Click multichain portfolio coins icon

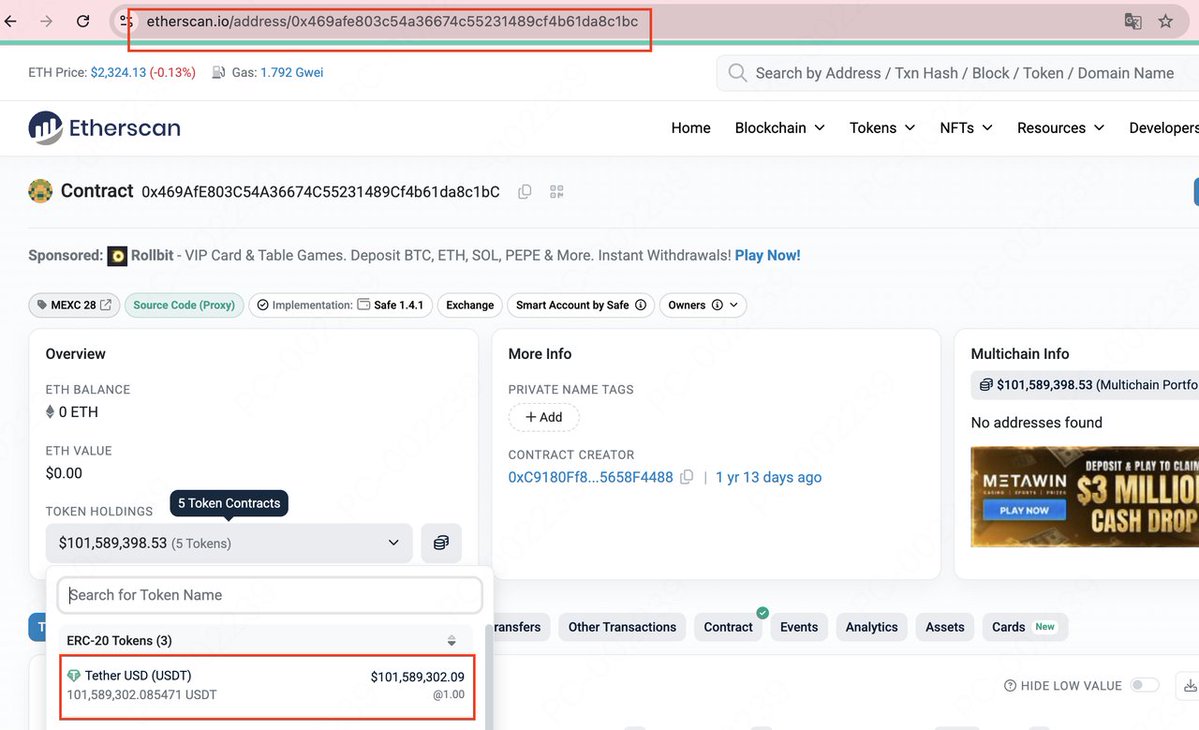[986, 384]
